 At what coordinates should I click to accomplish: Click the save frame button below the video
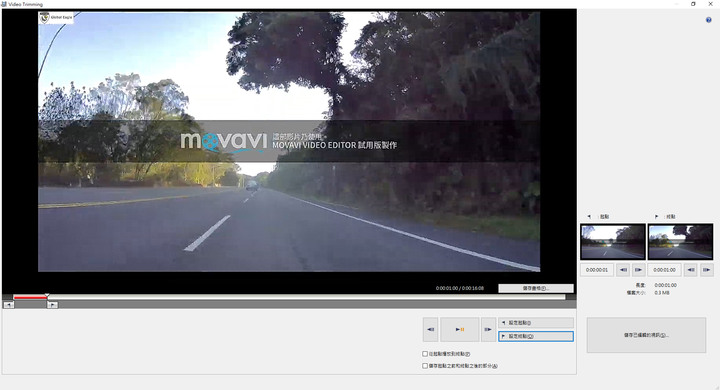[536, 288]
